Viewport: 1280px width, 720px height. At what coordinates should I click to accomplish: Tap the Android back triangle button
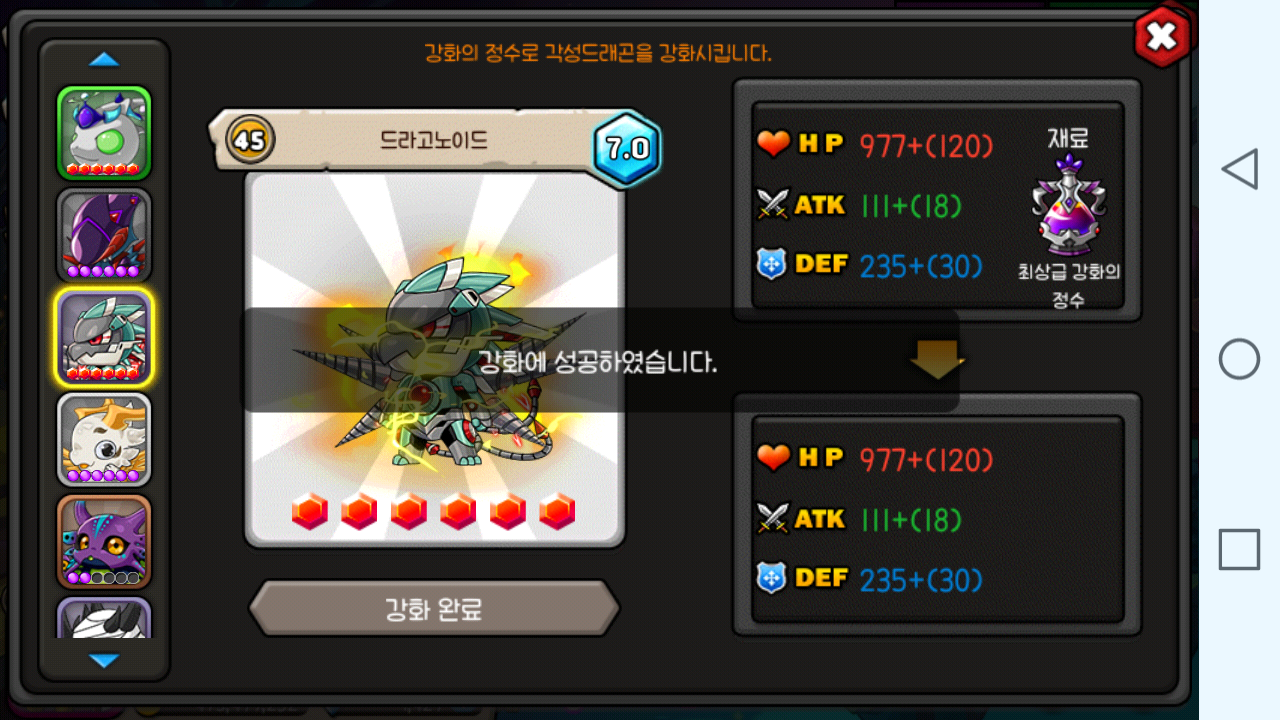(x=1239, y=169)
